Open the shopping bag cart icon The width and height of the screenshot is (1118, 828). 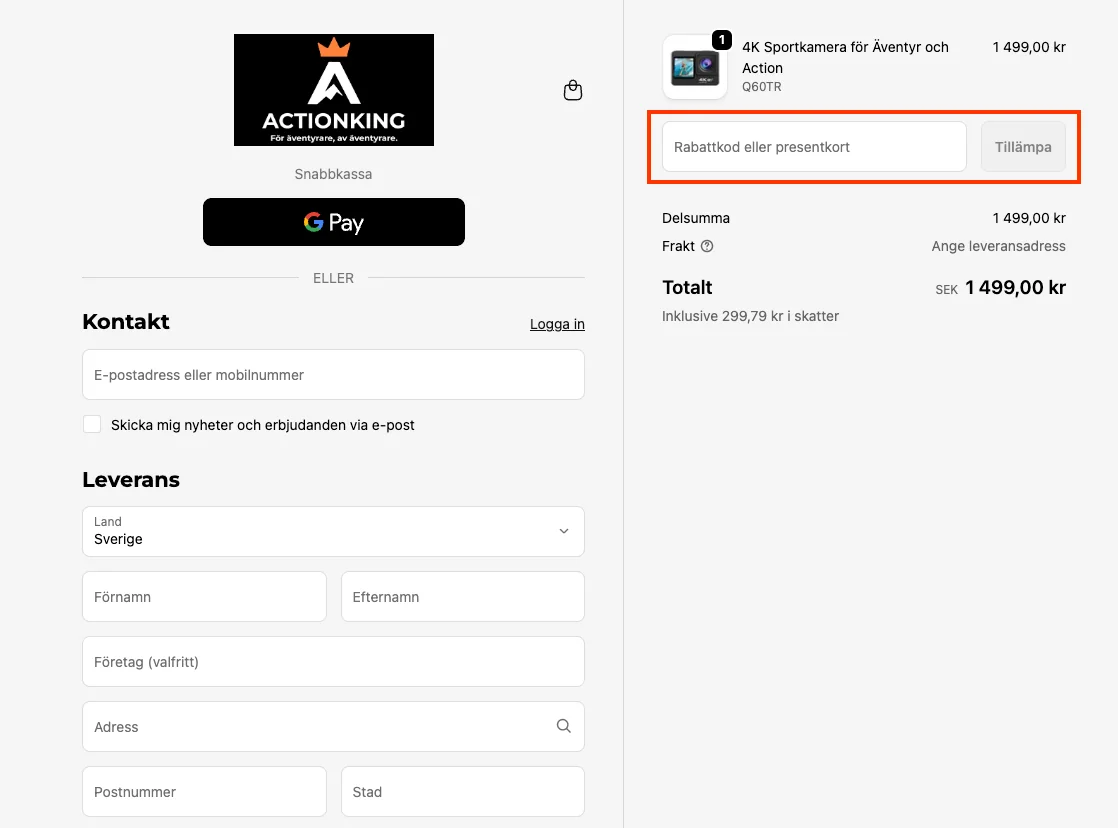tap(573, 91)
